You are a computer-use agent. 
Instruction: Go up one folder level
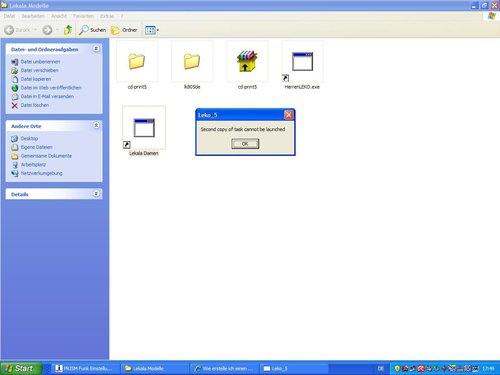click(x=68, y=30)
